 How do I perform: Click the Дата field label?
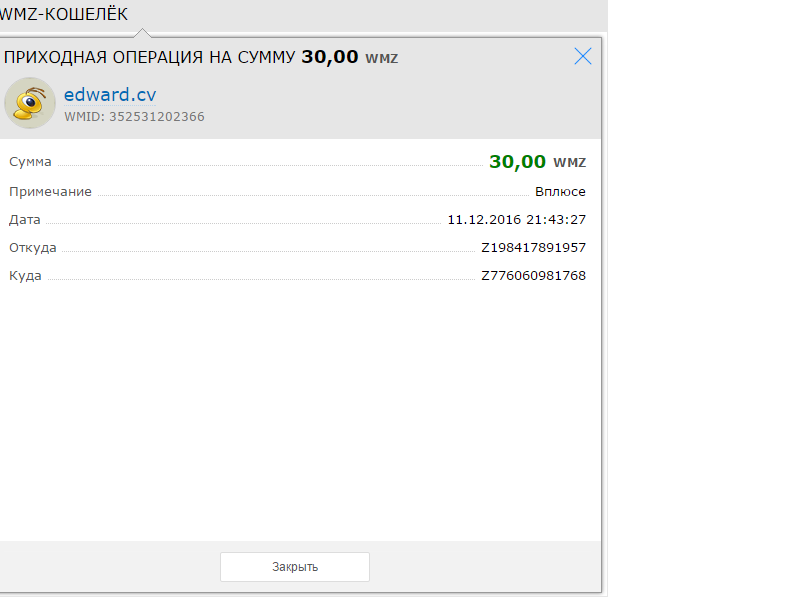click(24, 220)
